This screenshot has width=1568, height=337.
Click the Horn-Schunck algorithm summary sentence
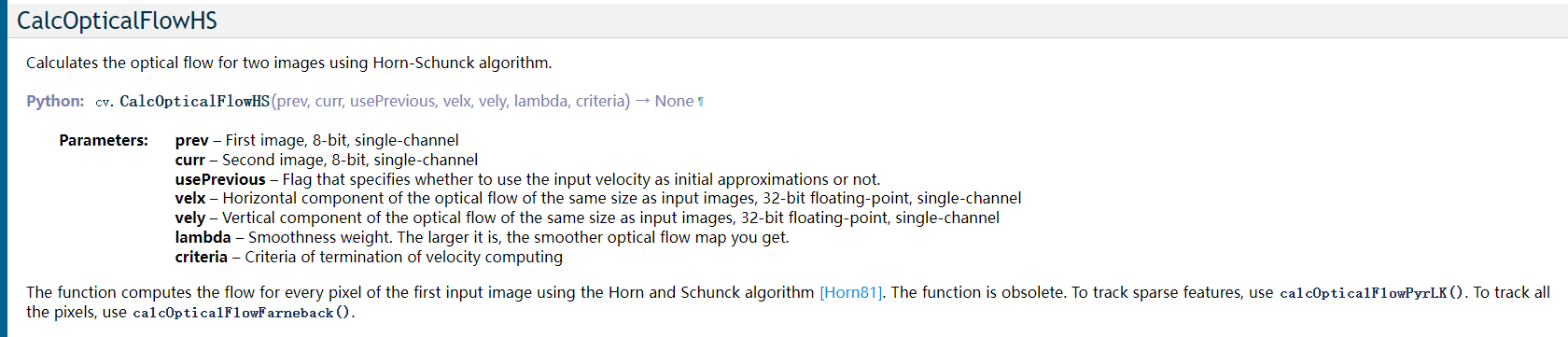pyautogui.click(x=288, y=63)
